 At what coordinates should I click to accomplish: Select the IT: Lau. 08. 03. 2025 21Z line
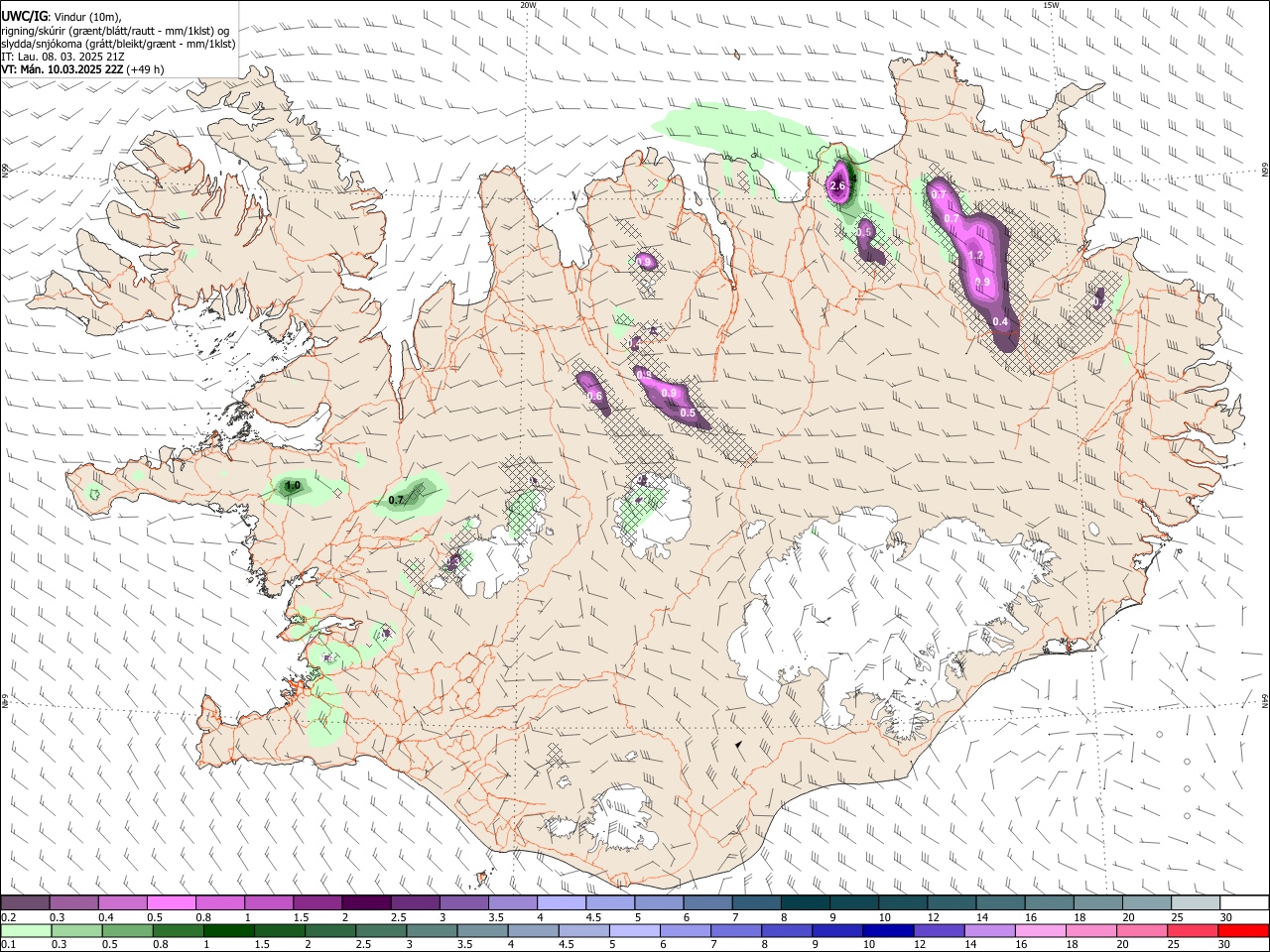pyautogui.click(x=63, y=57)
